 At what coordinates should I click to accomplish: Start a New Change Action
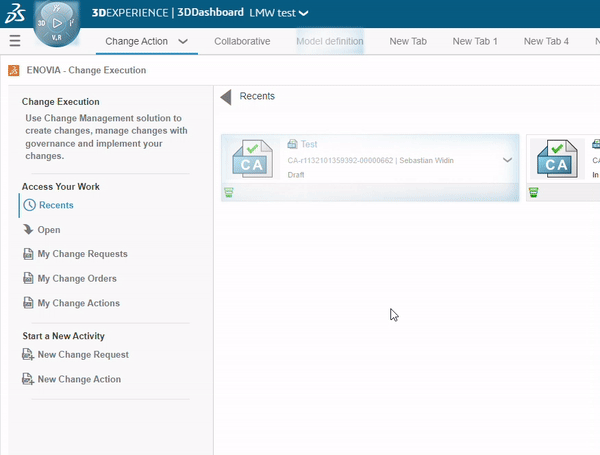pos(79,379)
